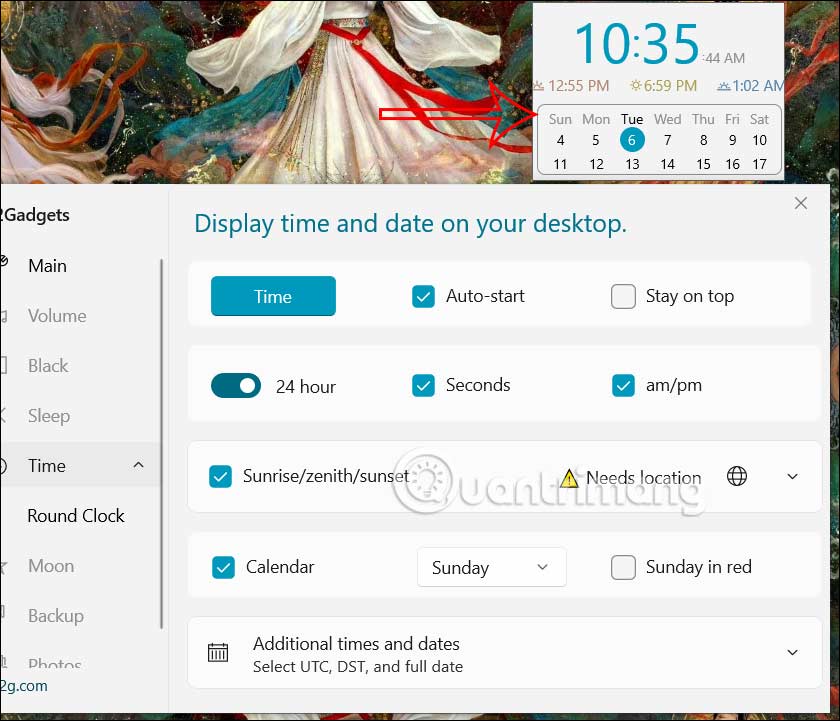Click date 13 in the calendar widget
Image resolution: width=840 pixels, height=721 pixels.
[x=632, y=164]
